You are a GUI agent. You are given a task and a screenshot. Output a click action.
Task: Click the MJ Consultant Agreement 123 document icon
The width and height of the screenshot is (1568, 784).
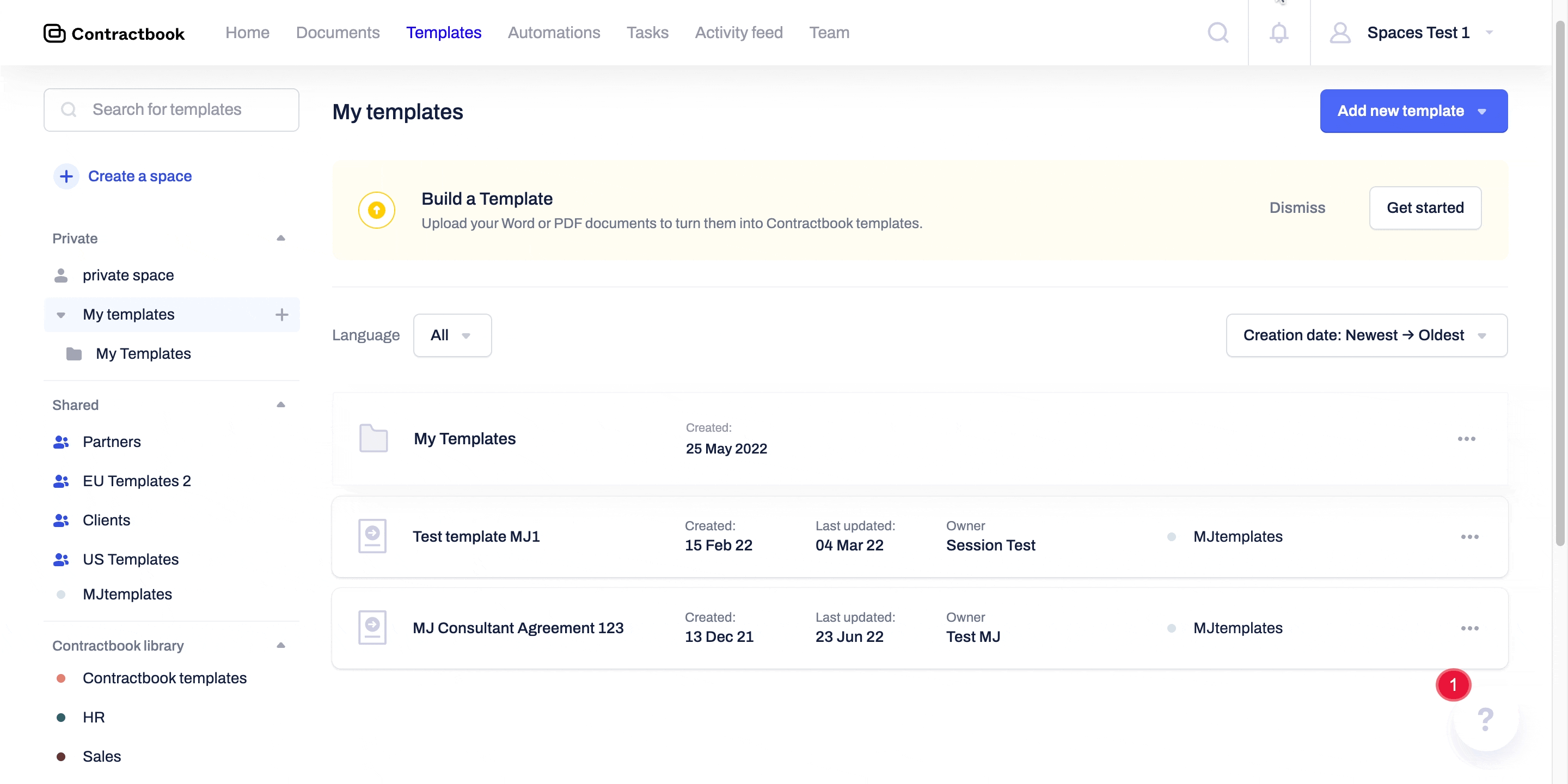[x=372, y=628]
